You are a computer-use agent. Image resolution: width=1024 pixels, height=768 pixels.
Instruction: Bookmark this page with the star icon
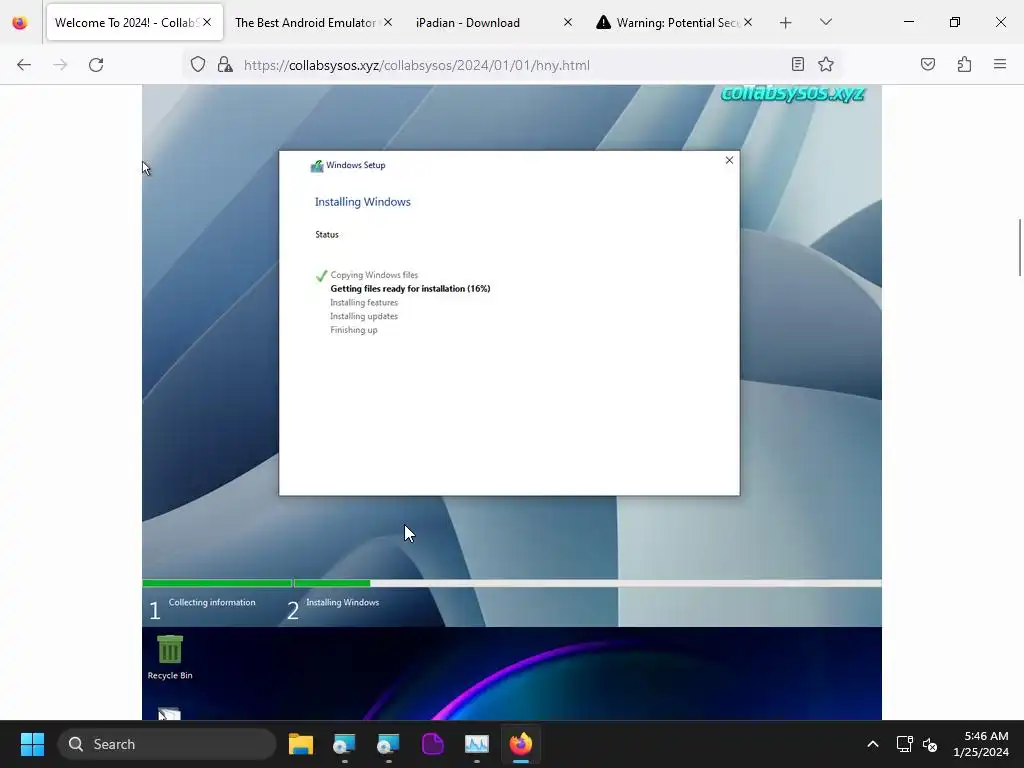pos(826,64)
